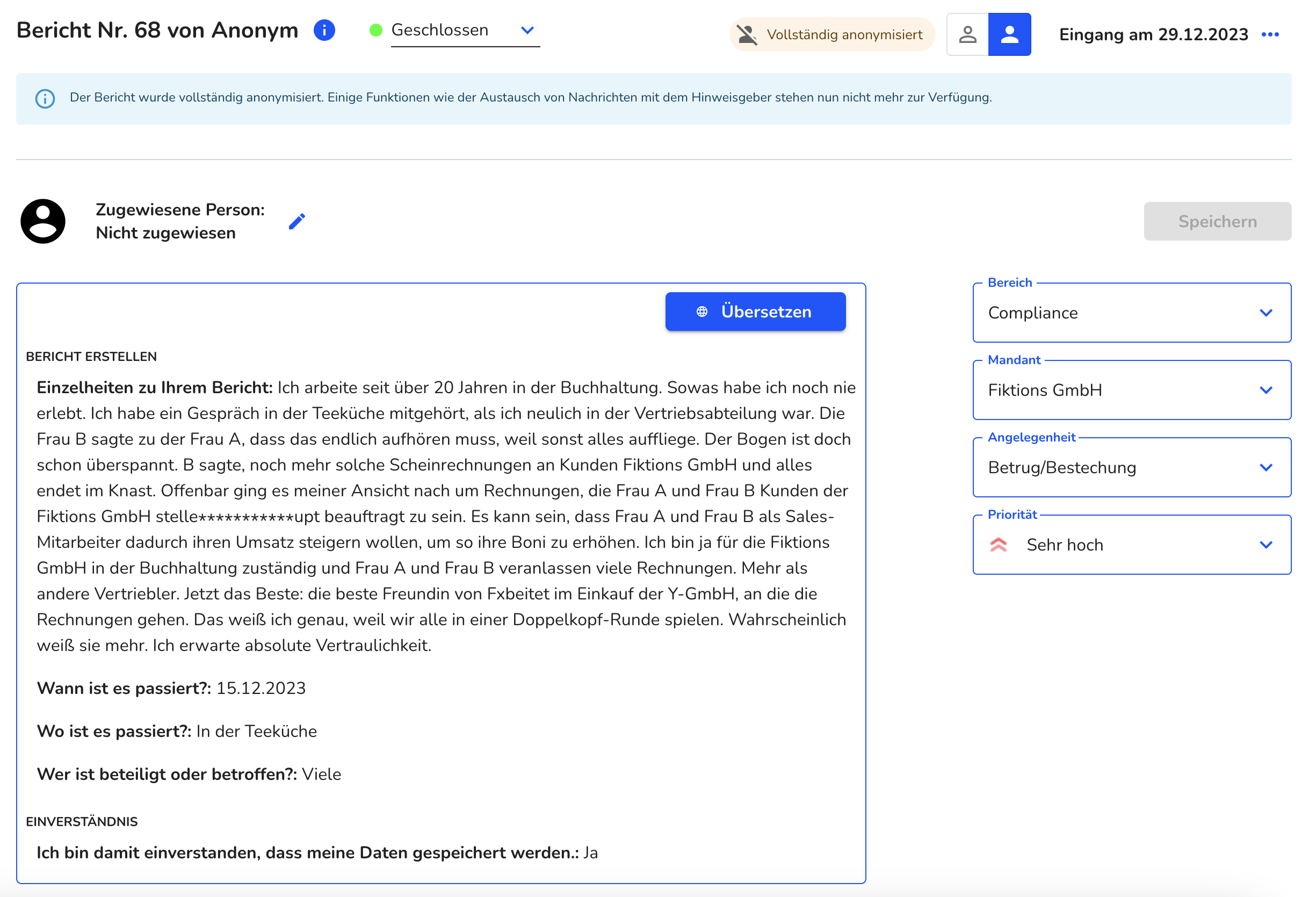Click globe icon on Übersetzen button
Screen dimensions: 1316x897
[x=702, y=312]
